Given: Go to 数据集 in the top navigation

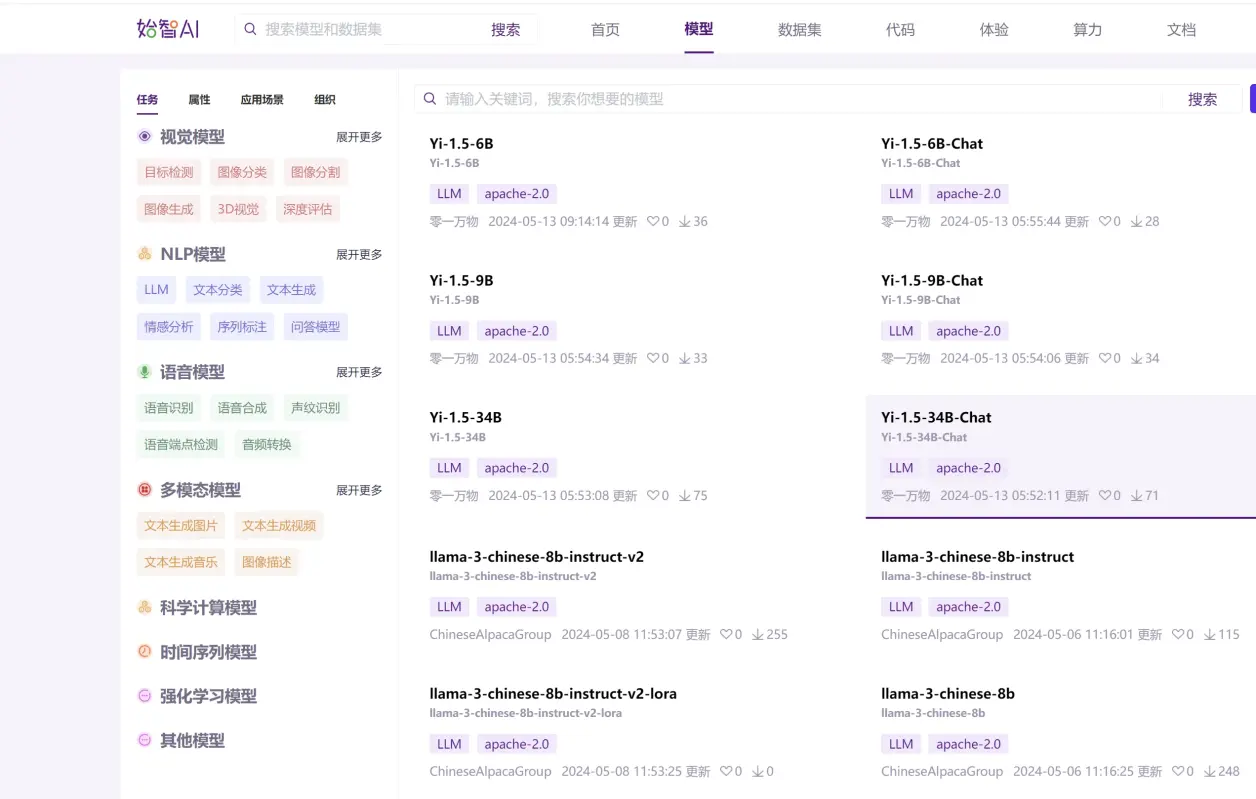Looking at the screenshot, I should pos(800,30).
